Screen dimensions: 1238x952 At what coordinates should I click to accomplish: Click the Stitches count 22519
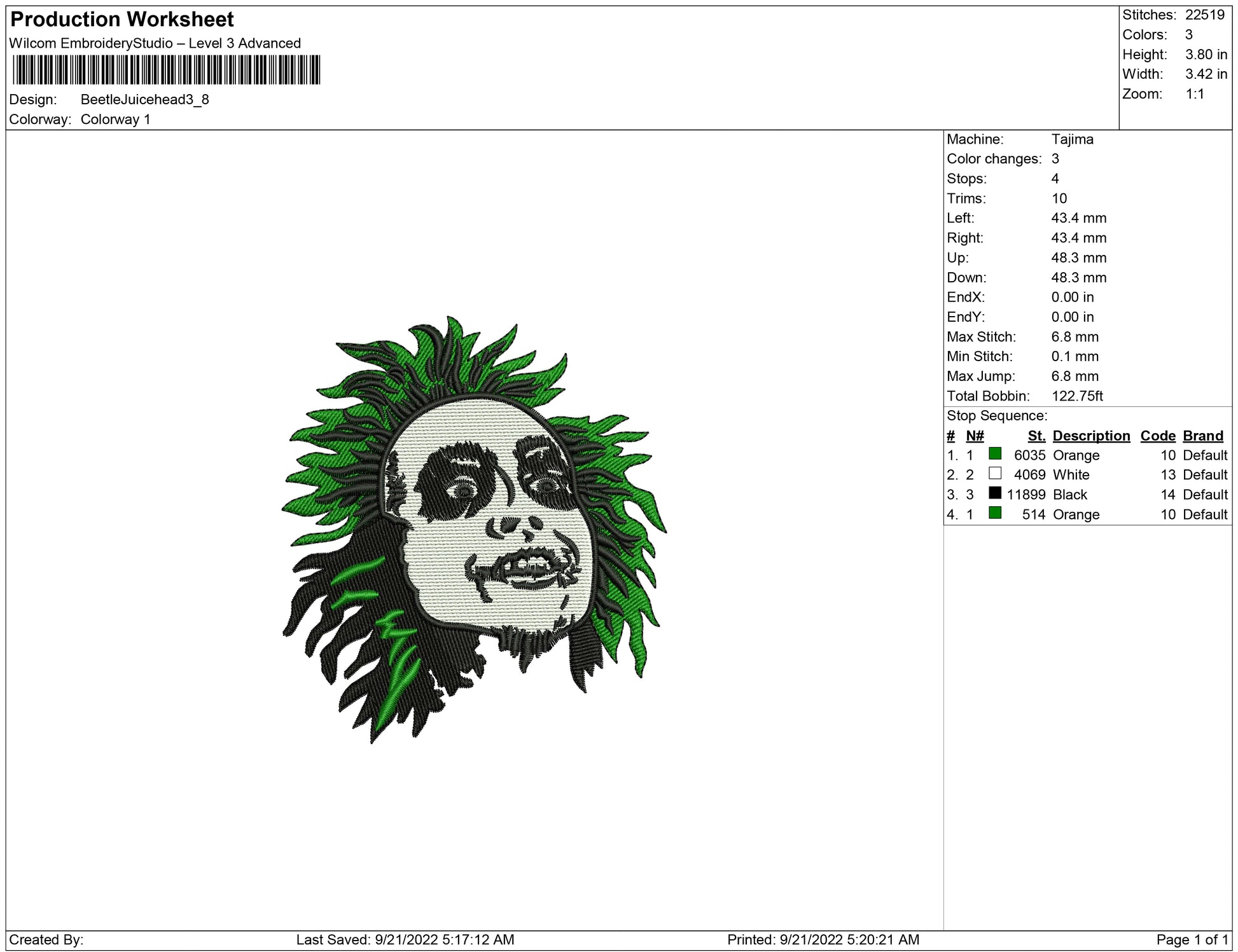[1205, 15]
